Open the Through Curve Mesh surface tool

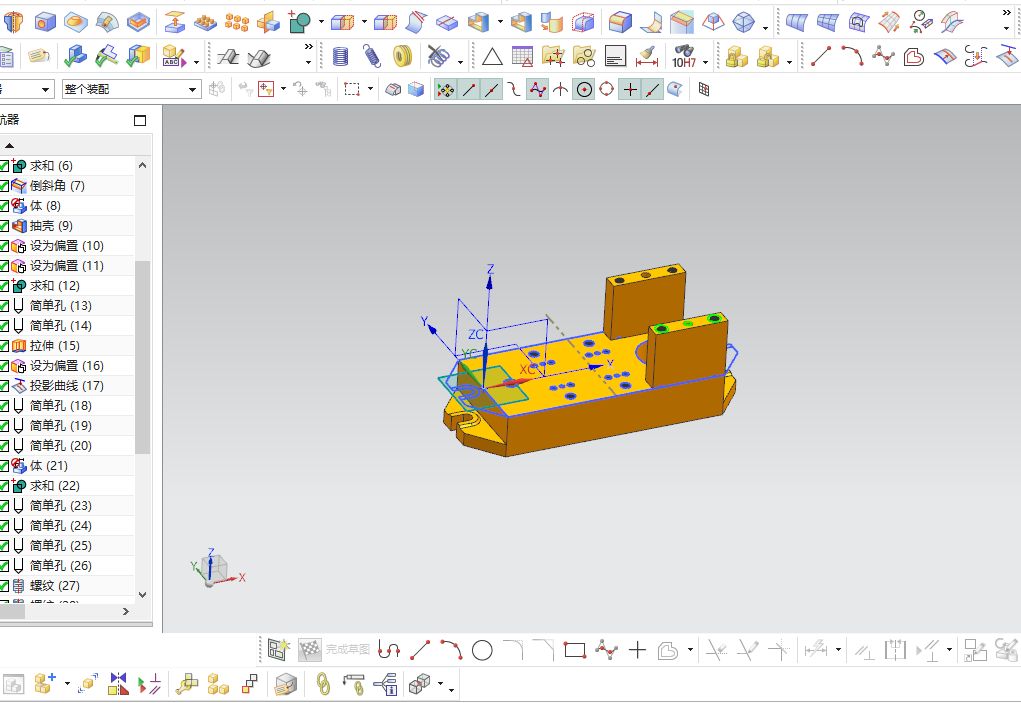click(828, 22)
